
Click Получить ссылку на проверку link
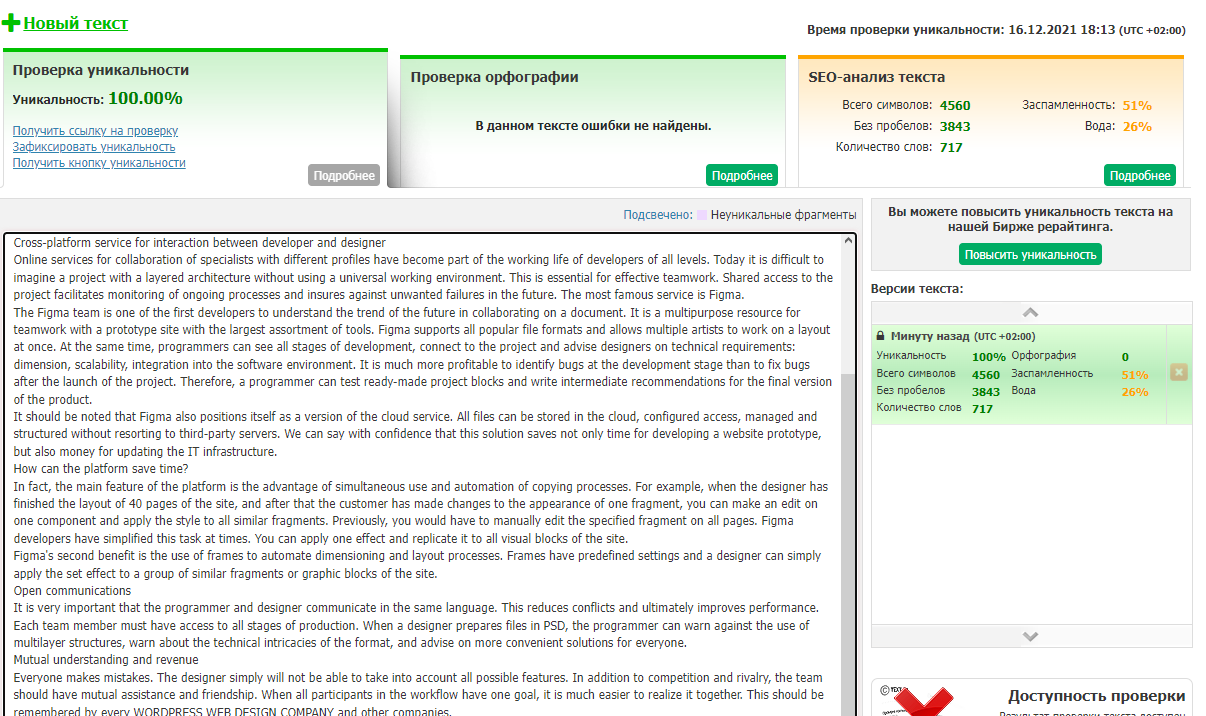click(x=95, y=131)
